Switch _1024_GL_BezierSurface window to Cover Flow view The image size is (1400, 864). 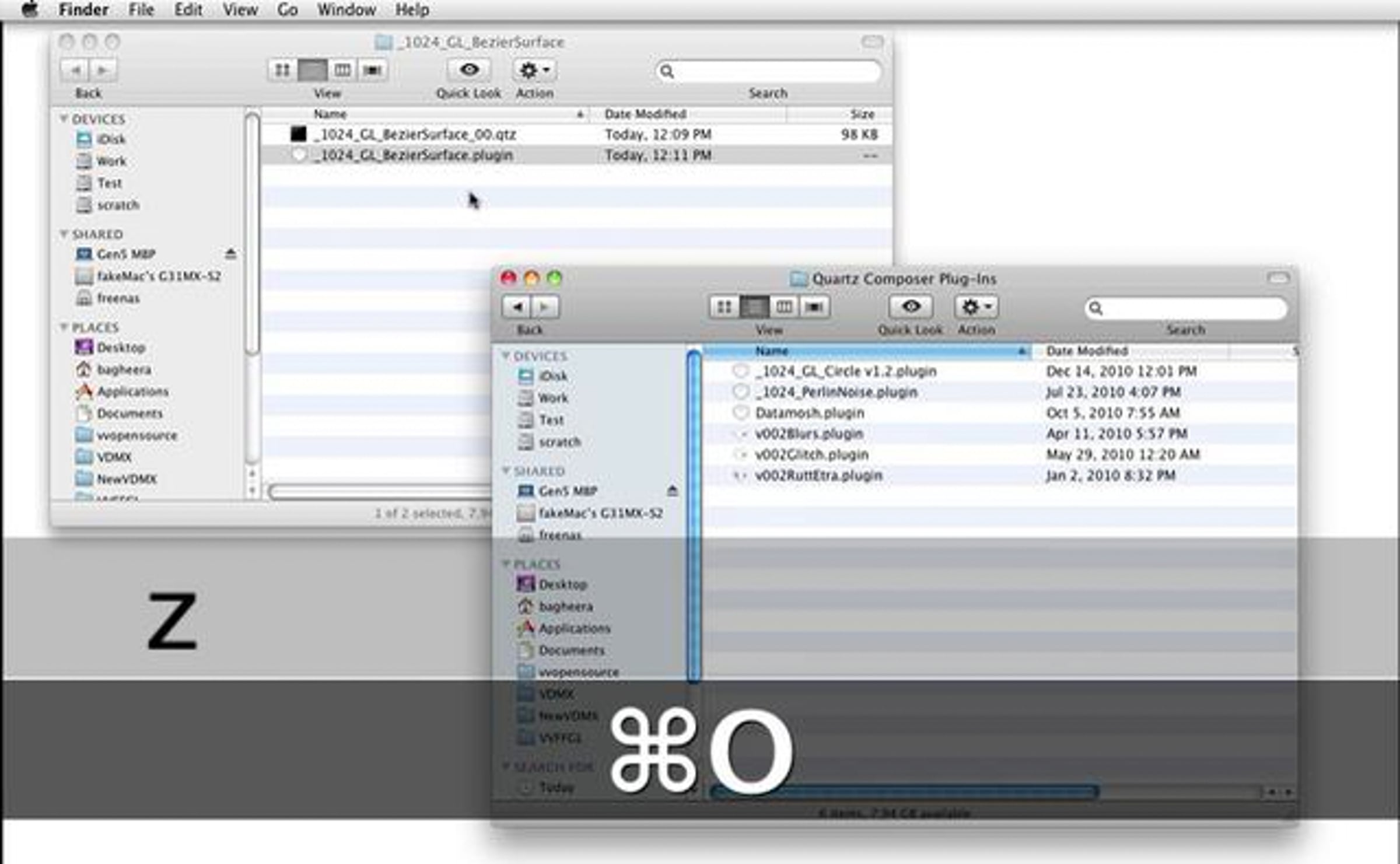click(372, 70)
